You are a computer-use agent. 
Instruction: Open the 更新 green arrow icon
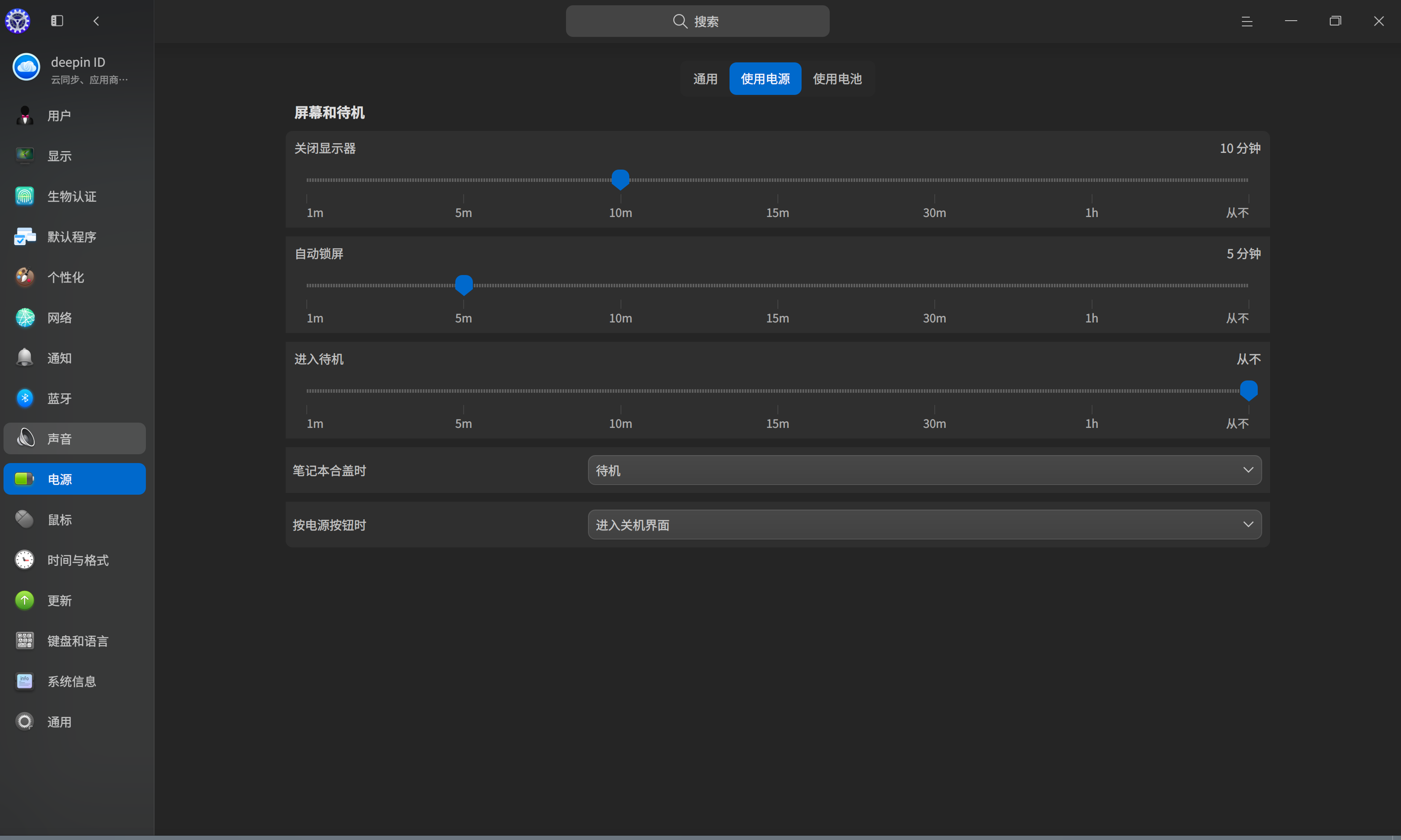point(25,600)
